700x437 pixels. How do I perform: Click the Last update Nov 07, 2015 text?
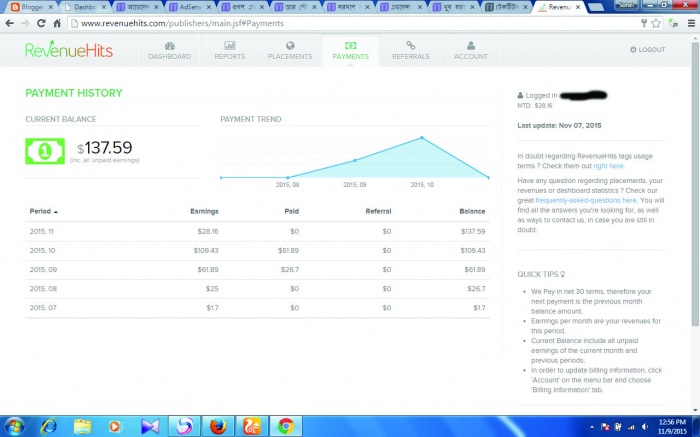pyautogui.click(x=559, y=125)
